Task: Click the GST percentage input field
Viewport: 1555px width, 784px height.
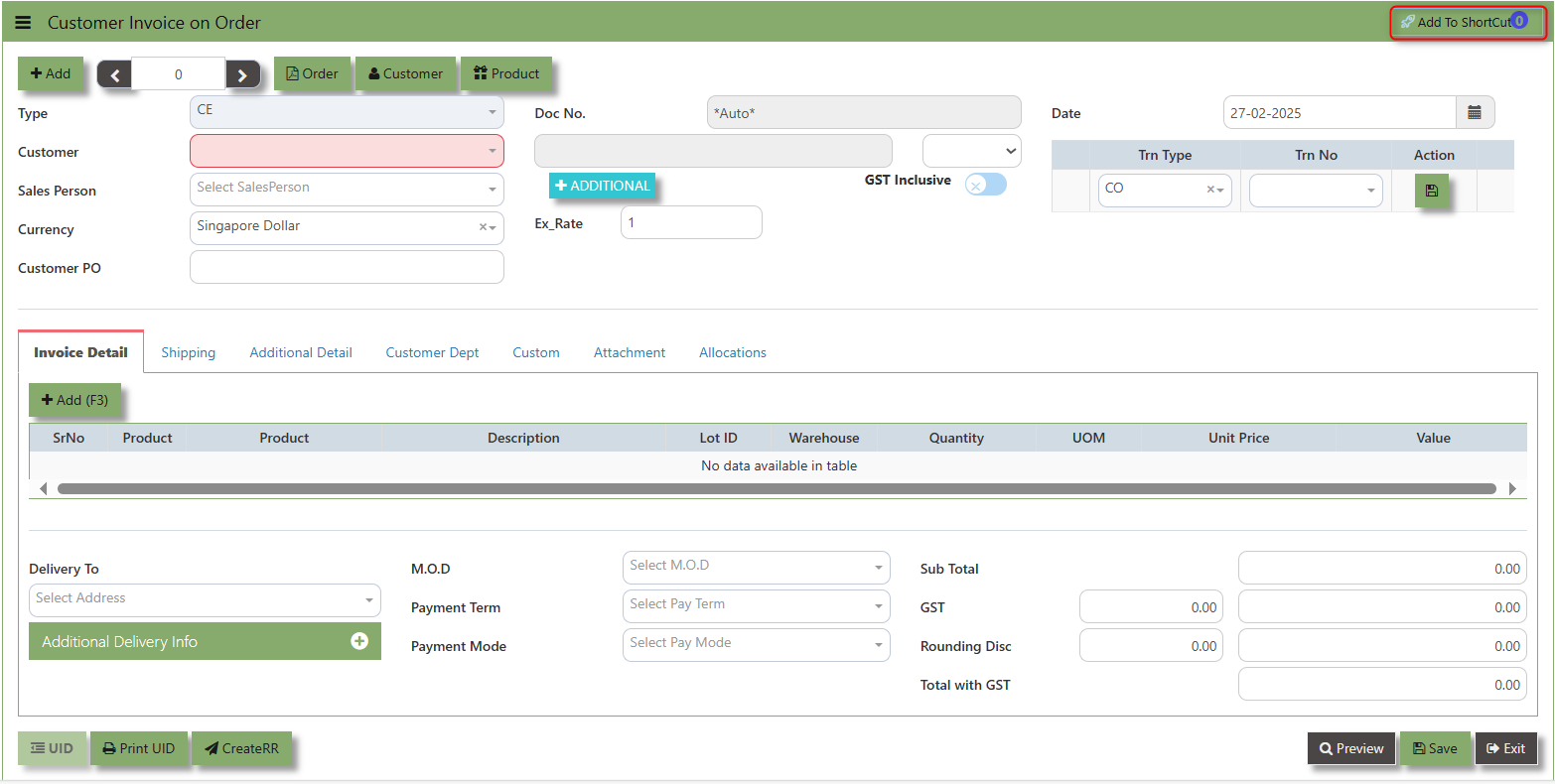Action: click(x=1151, y=606)
